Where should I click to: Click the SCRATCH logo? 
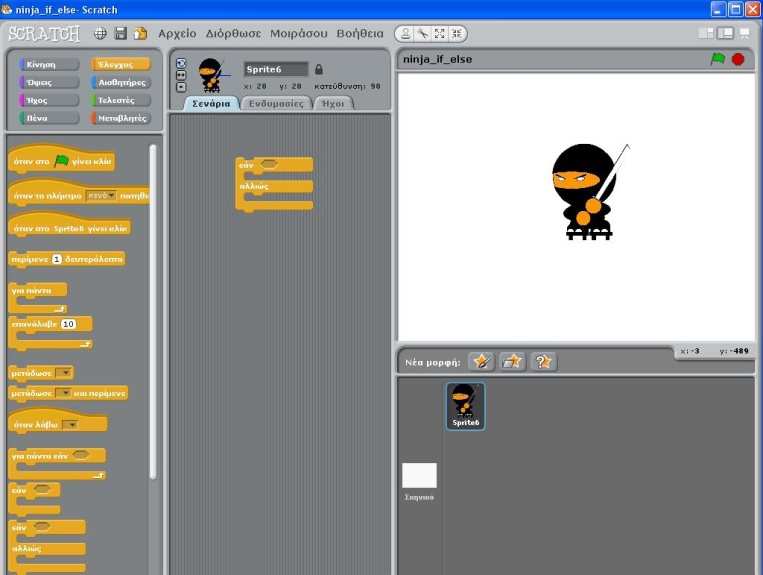coord(44,34)
